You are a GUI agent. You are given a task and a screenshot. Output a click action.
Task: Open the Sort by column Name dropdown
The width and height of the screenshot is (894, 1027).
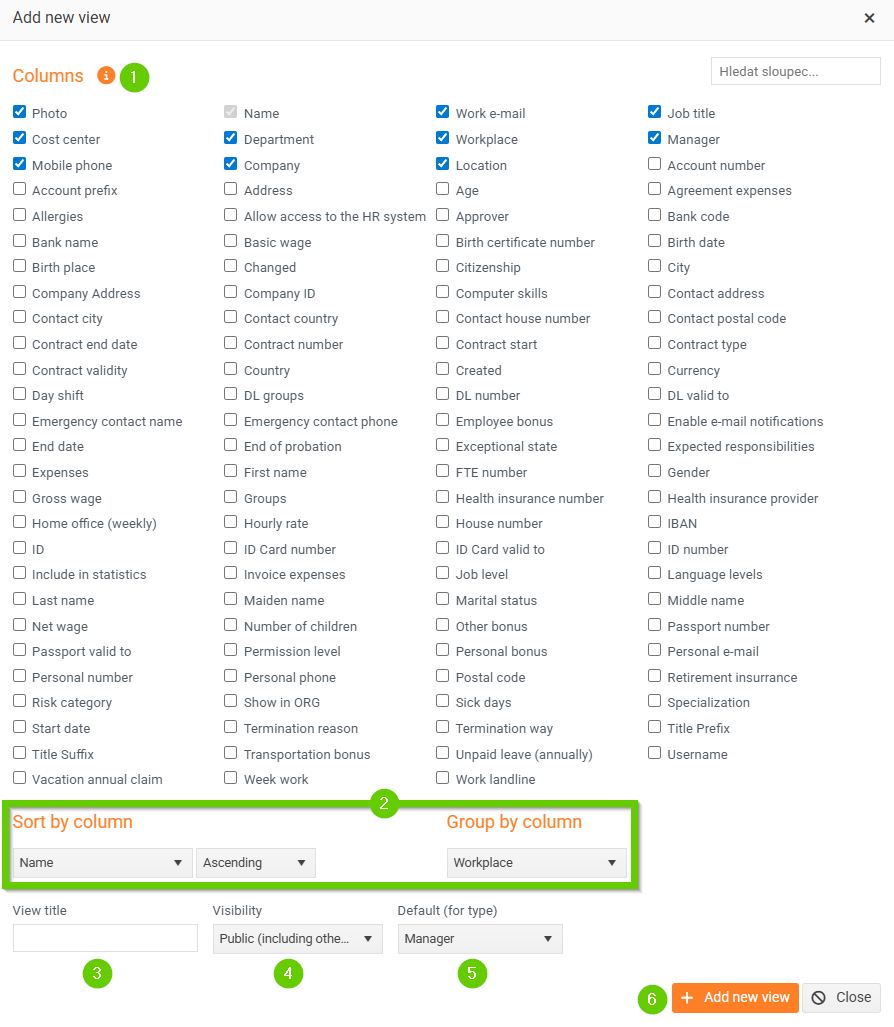point(102,863)
